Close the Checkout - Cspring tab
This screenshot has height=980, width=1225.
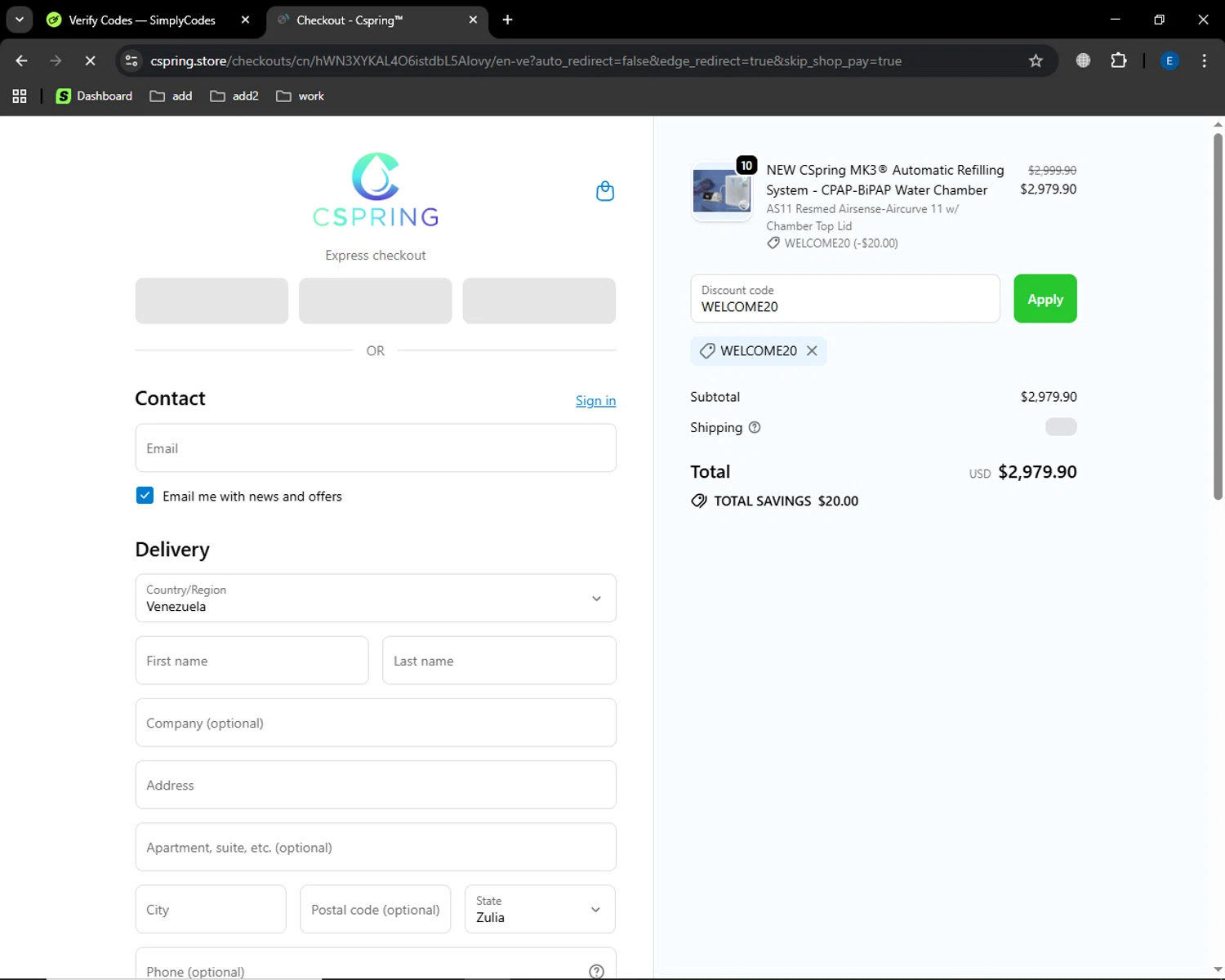point(473,20)
